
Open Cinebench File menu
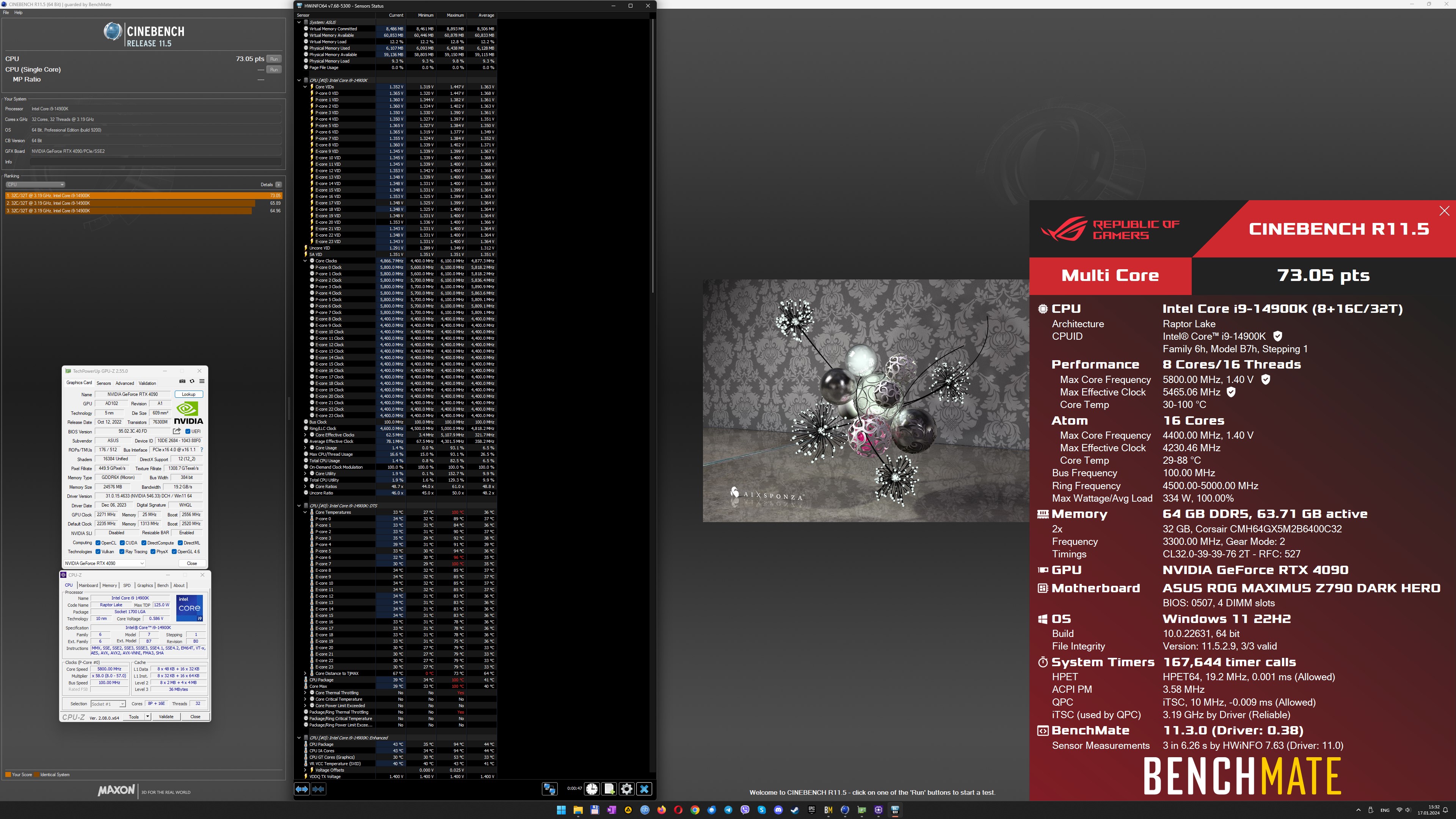(6, 13)
